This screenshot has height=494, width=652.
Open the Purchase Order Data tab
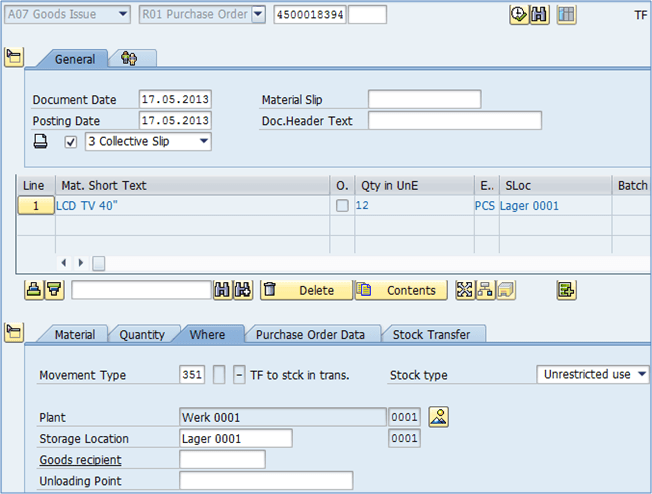pos(311,335)
